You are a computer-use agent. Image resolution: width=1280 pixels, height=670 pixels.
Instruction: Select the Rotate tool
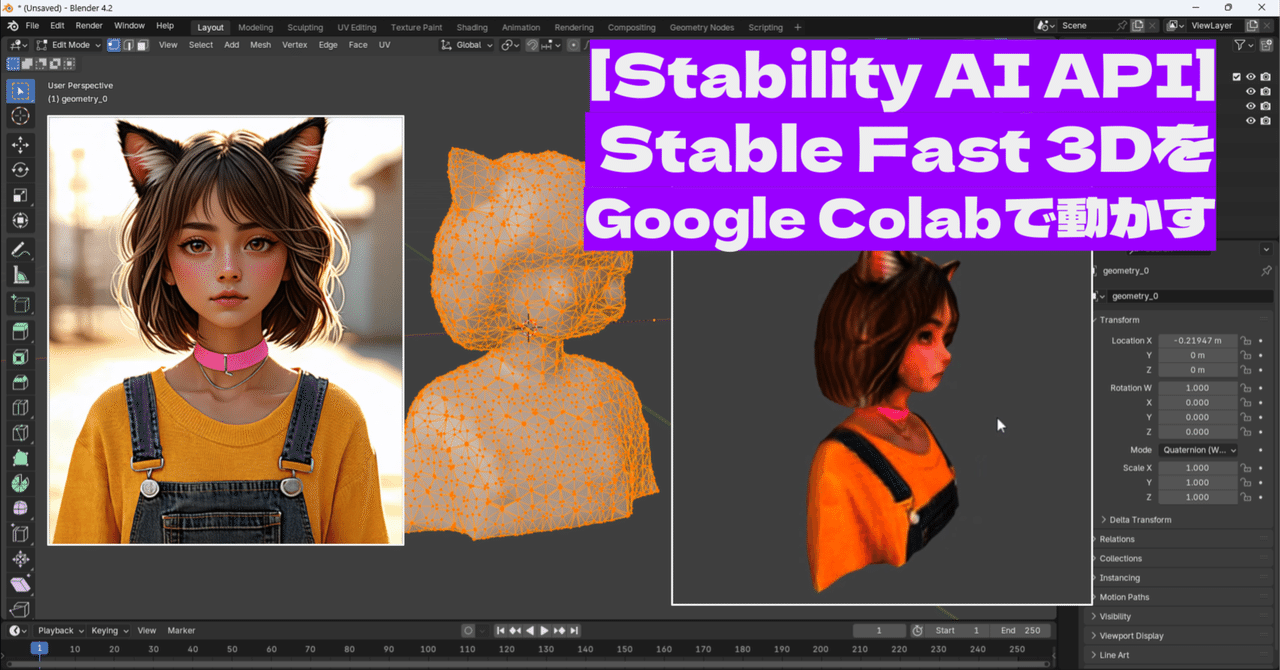pyautogui.click(x=20, y=169)
